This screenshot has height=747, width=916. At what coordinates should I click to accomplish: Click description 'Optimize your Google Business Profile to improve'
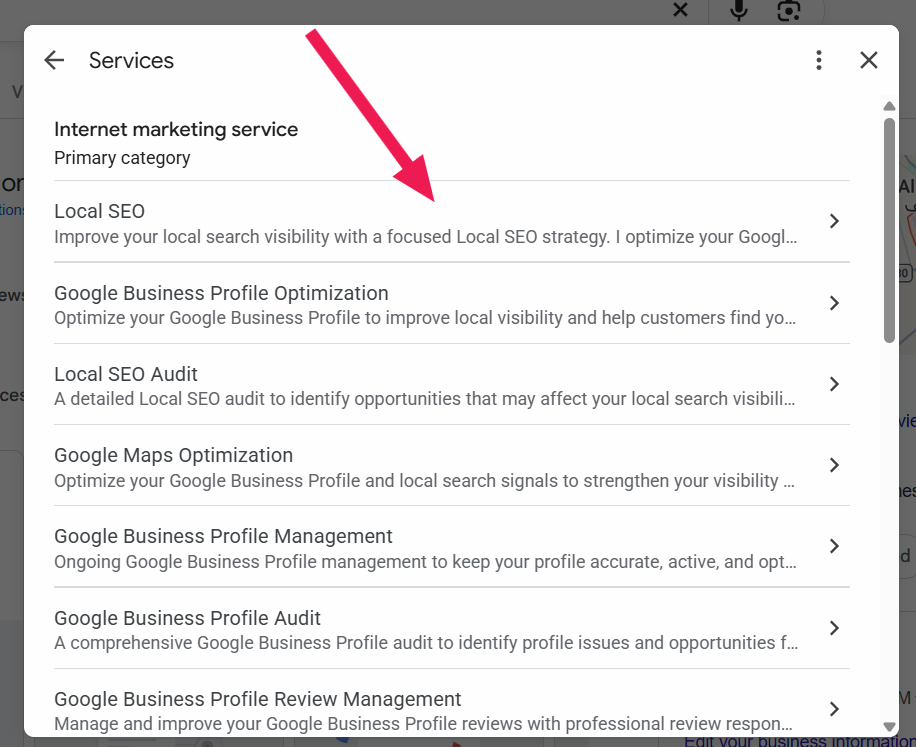pos(425,318)
